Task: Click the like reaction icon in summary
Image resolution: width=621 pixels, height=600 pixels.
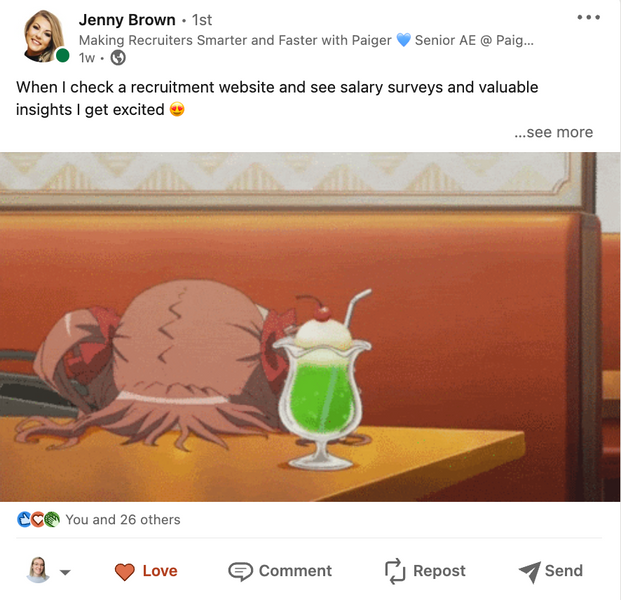Action: [24, 520]
